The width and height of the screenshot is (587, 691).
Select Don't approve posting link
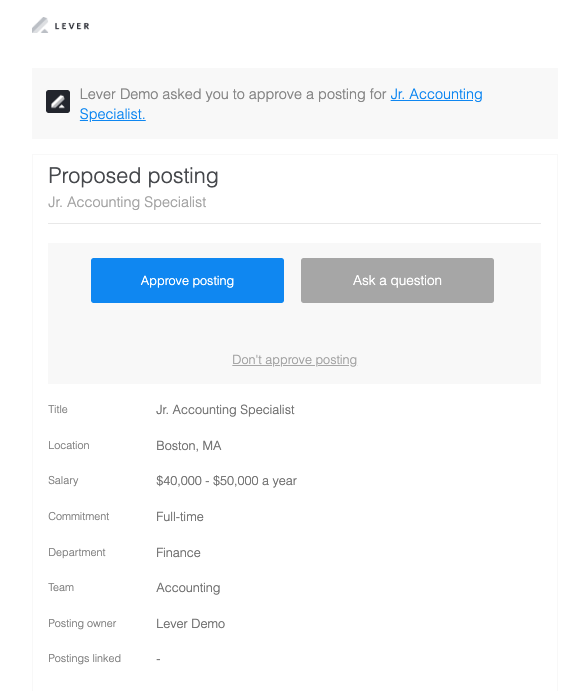click(294, 360)
